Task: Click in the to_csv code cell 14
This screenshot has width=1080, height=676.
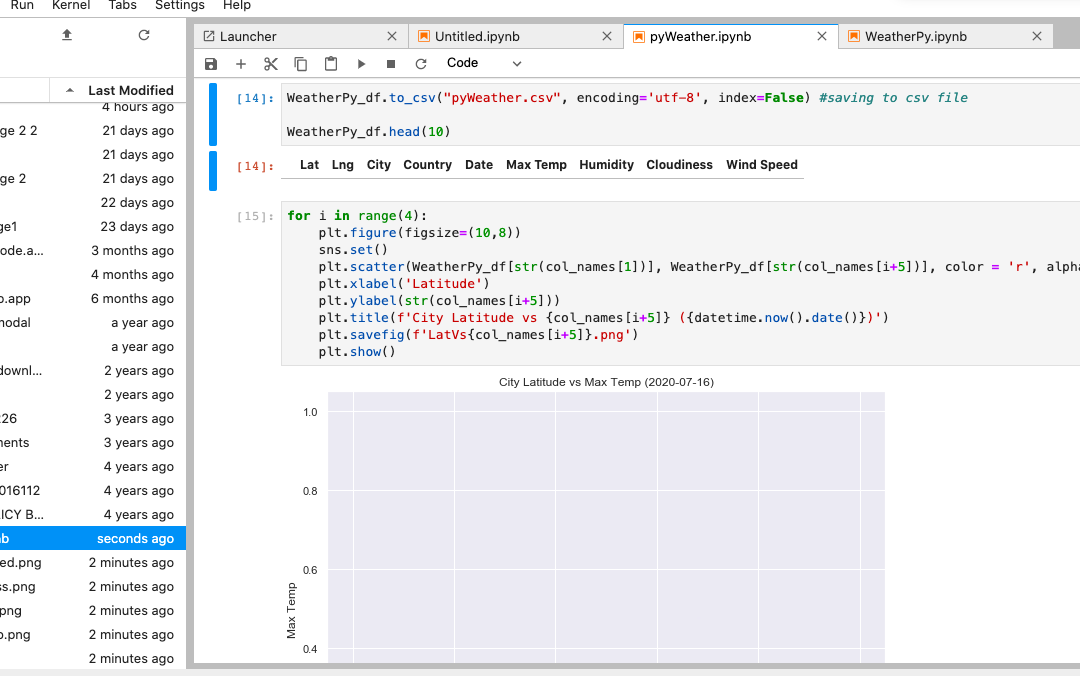Action: pyautogui.click(x=680, y=114)
